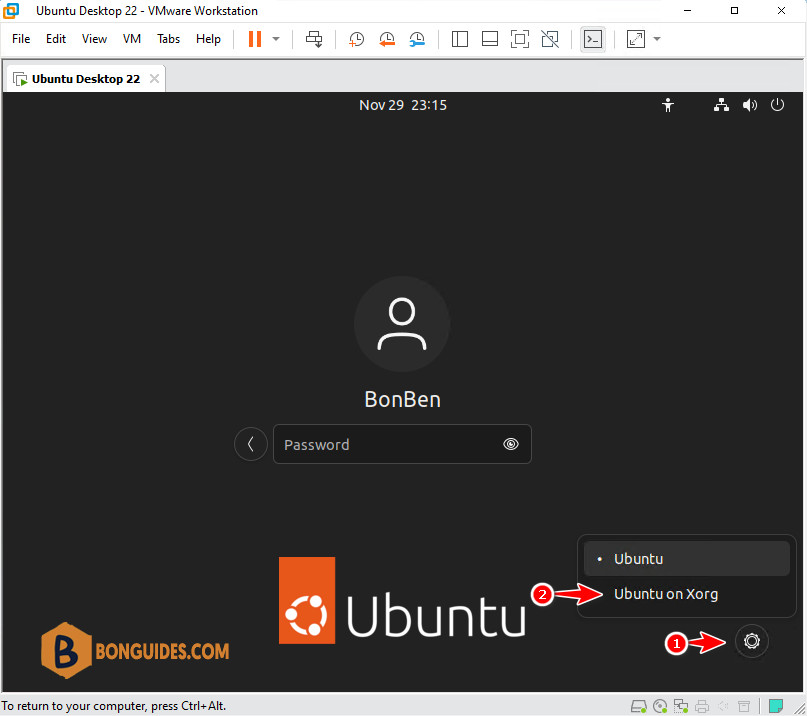Select the Ubuntu session option
807x716 pixels.
(x=687, y=558)
